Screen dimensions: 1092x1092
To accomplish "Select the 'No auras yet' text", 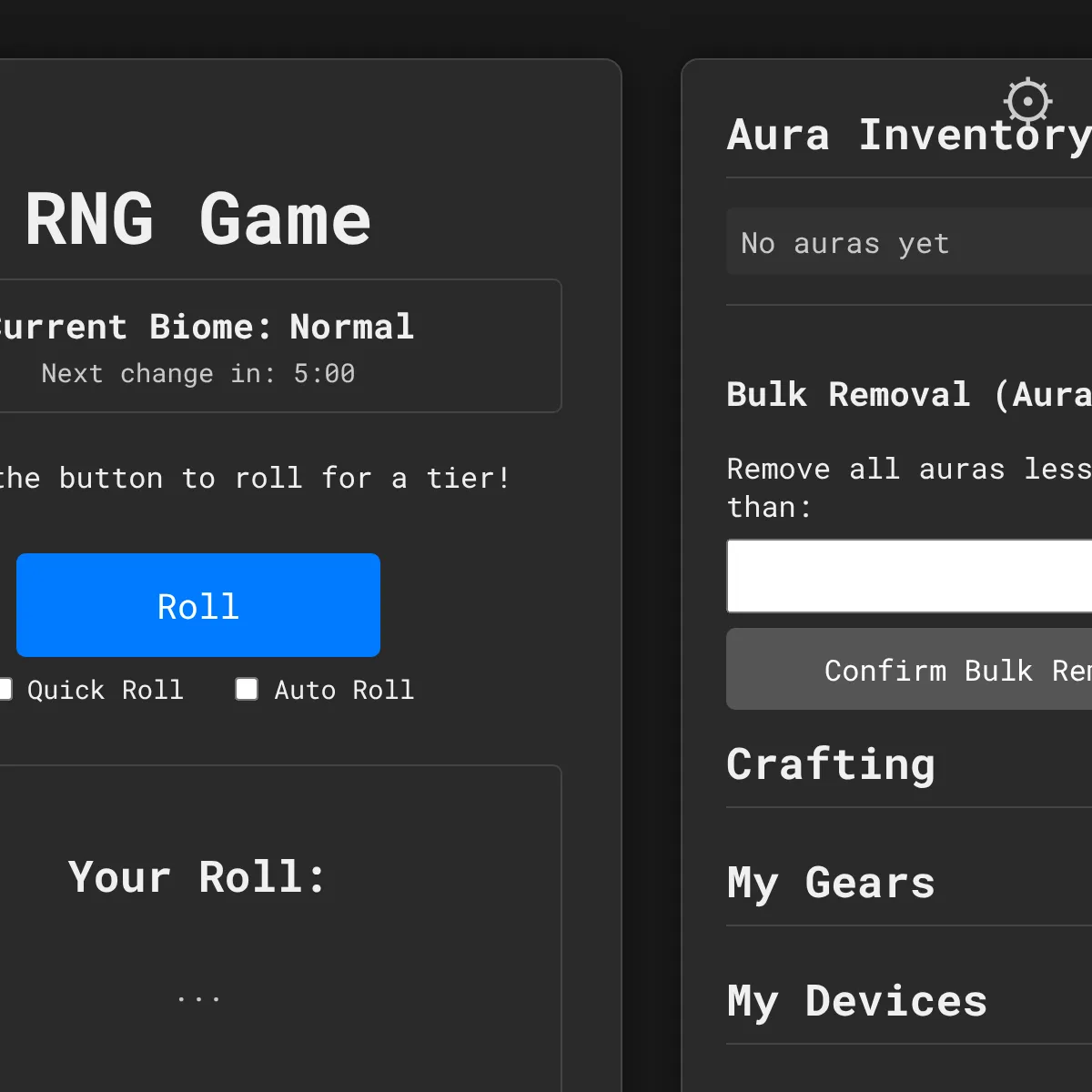I will click(x=845, y=243).
